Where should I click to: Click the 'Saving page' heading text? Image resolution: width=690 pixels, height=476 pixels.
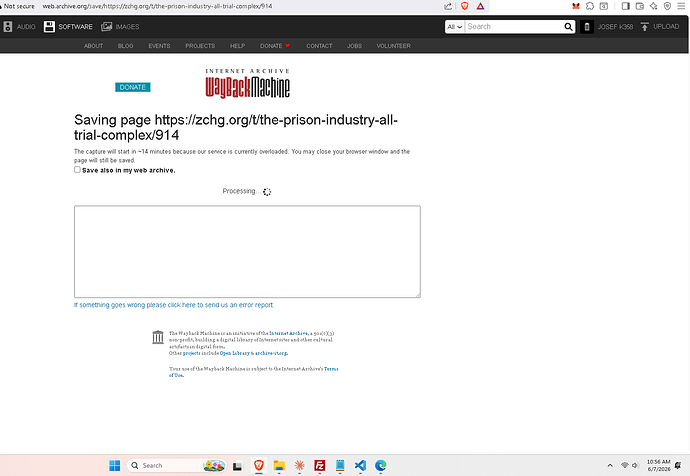point(236,127)
